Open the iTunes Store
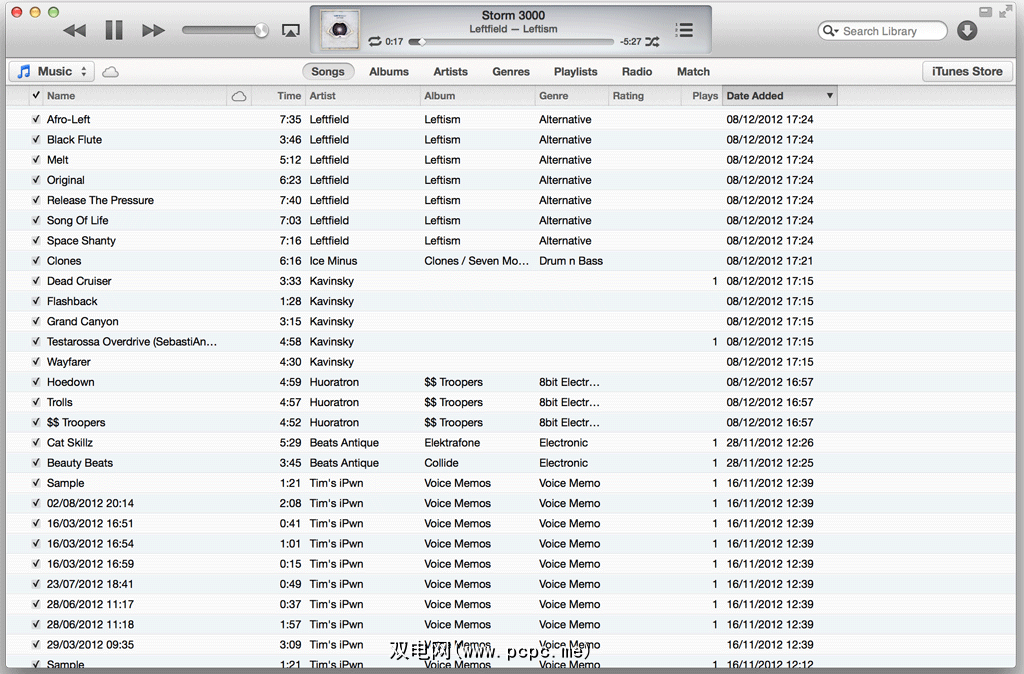This screenshot has height=674, width=1024. [x=966, y=72]
